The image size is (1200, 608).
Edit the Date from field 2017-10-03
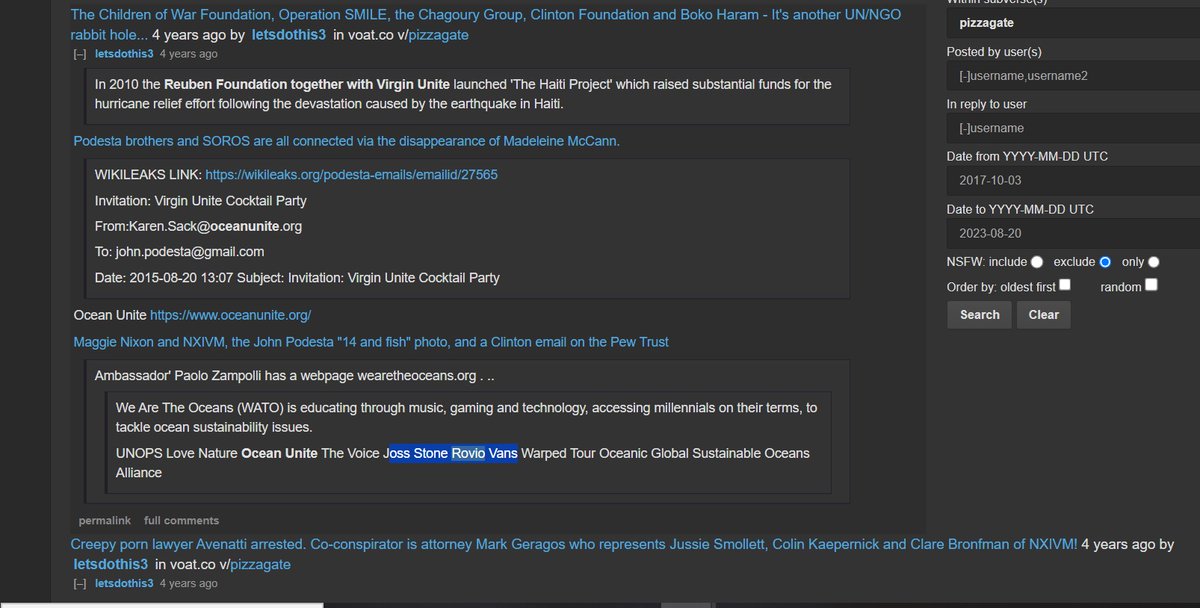tap(1073, 181)
